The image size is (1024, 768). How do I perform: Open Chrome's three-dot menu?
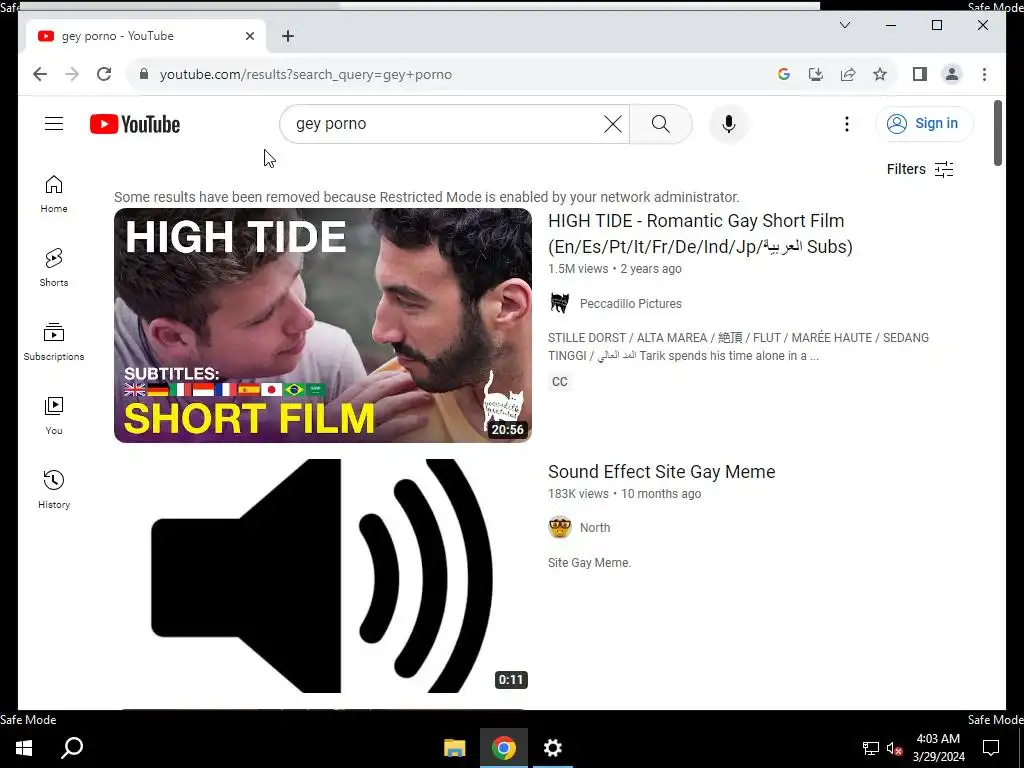pos(984,74)
